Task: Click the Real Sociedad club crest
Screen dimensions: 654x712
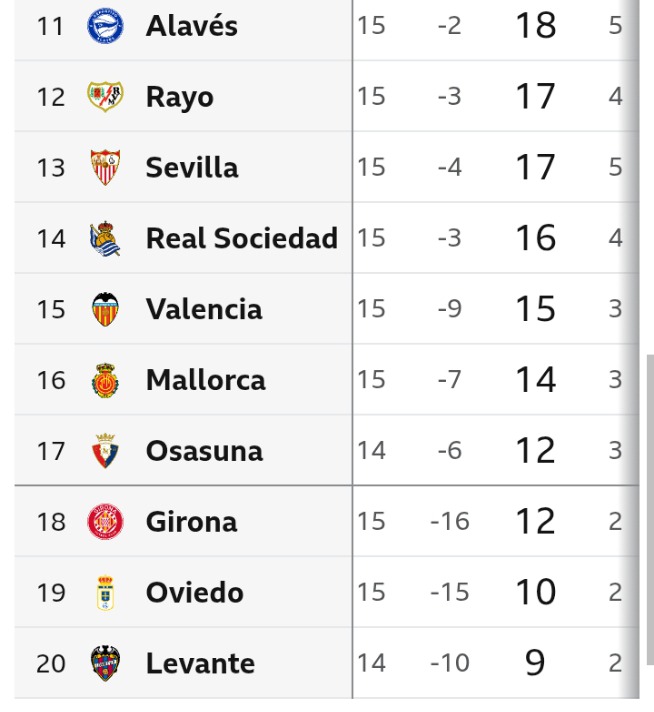Action: tap(105, 238)
